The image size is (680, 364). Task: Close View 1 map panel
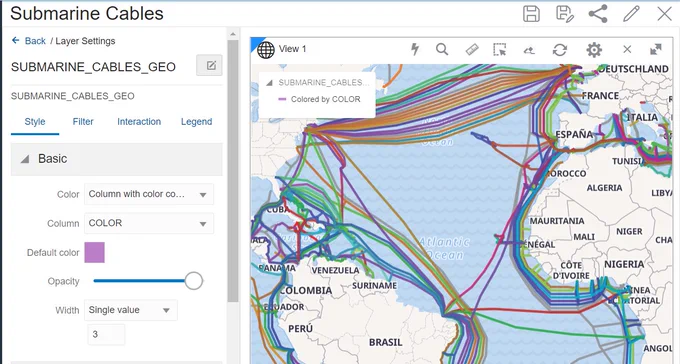tap(627, 49)
